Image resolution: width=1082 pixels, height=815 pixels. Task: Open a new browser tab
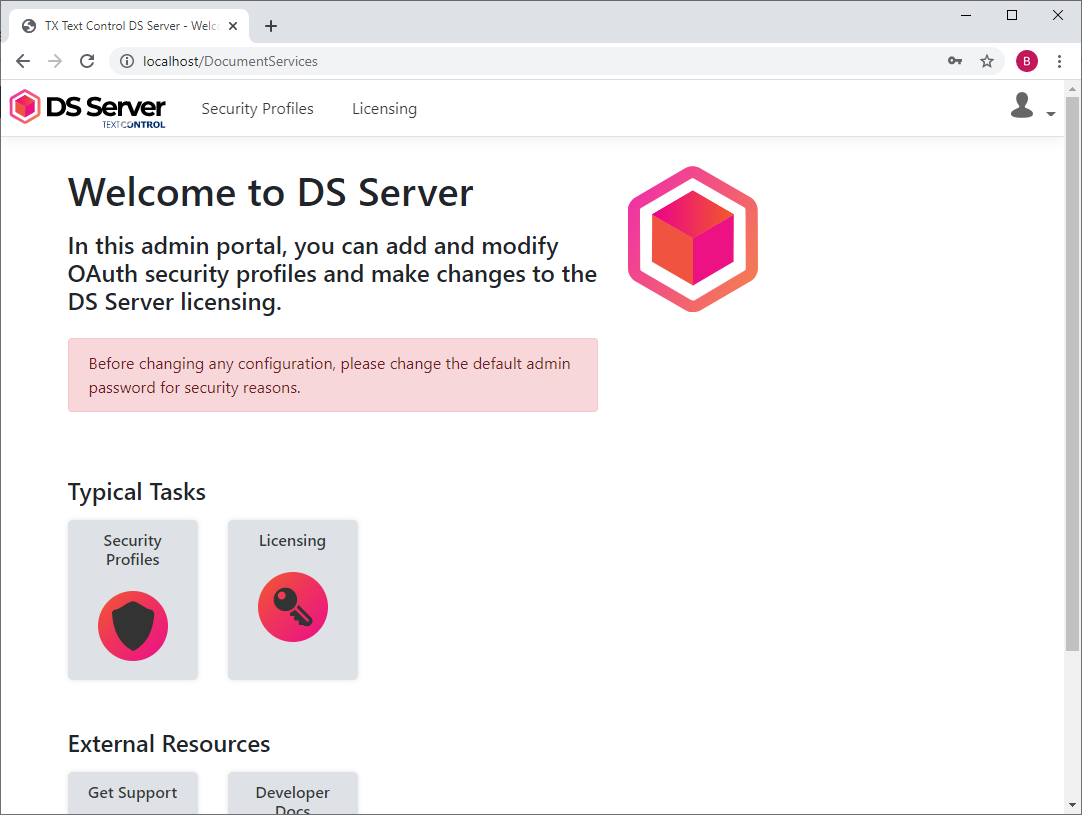(271, 26)
